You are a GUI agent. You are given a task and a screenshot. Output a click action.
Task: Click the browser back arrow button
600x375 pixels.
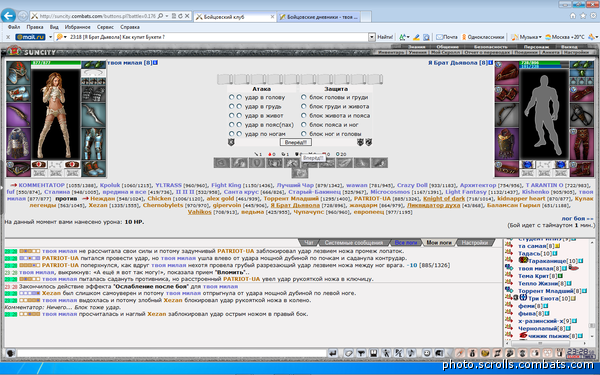[8, 16]
